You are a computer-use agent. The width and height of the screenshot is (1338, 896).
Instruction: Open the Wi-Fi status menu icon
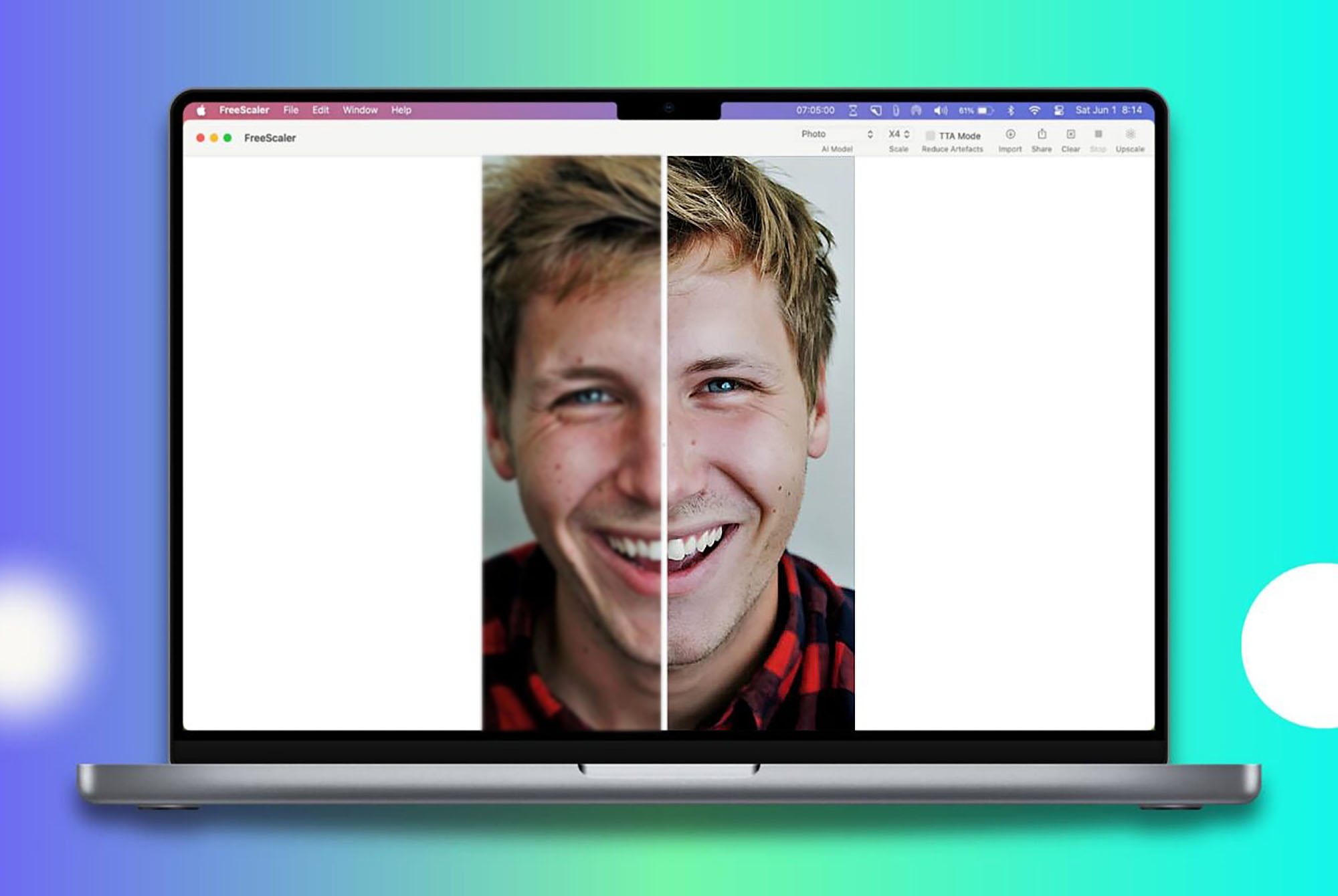pyautogui.click(x=1034, y=110)
